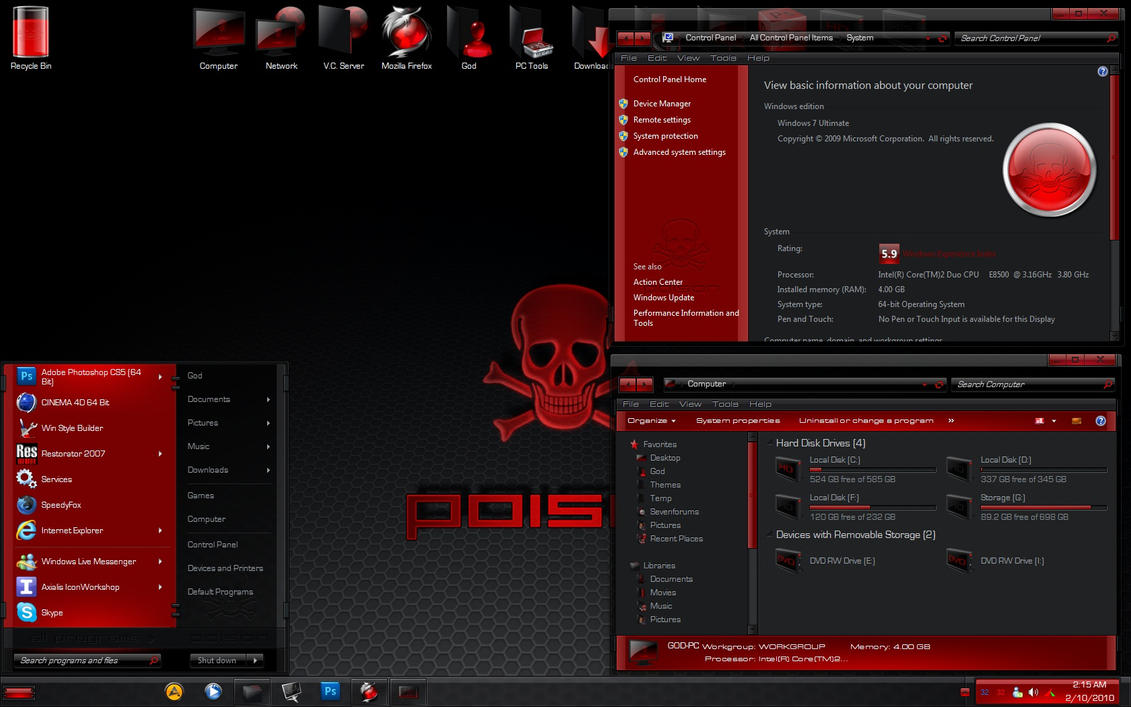Click the volume icon in system tray
Screen dimensions: 1131x707
point(1033,693)
